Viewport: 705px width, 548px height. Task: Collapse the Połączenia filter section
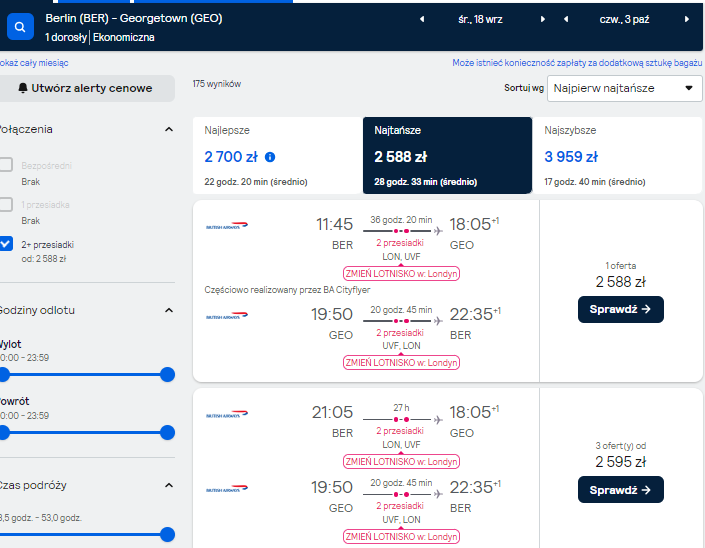click(169, 129)
